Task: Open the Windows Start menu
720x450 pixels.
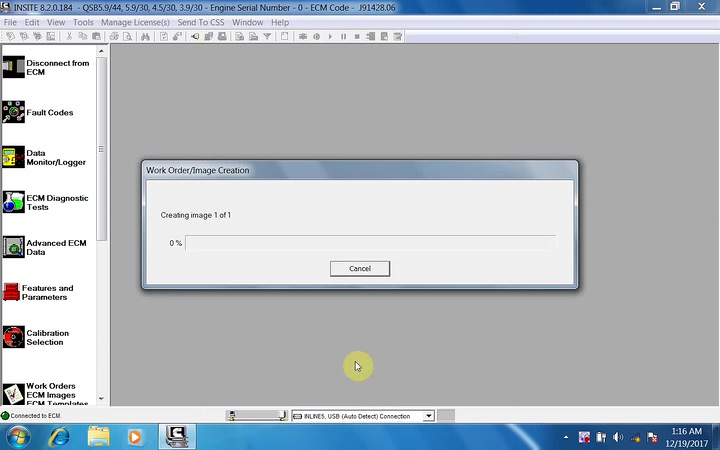Action: (x=17, y=437)
